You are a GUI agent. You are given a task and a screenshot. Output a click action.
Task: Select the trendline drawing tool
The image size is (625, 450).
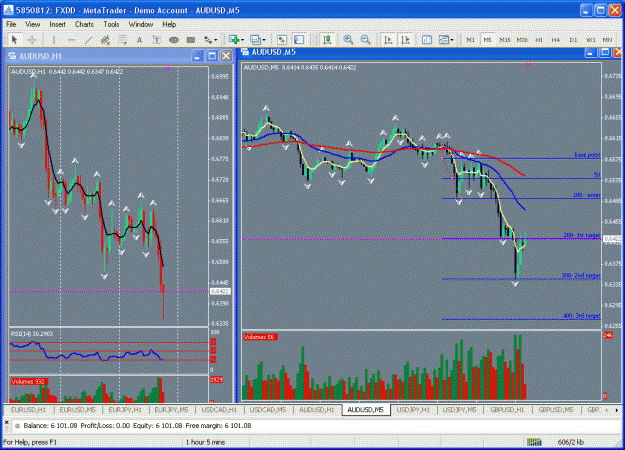pos(88,40)
